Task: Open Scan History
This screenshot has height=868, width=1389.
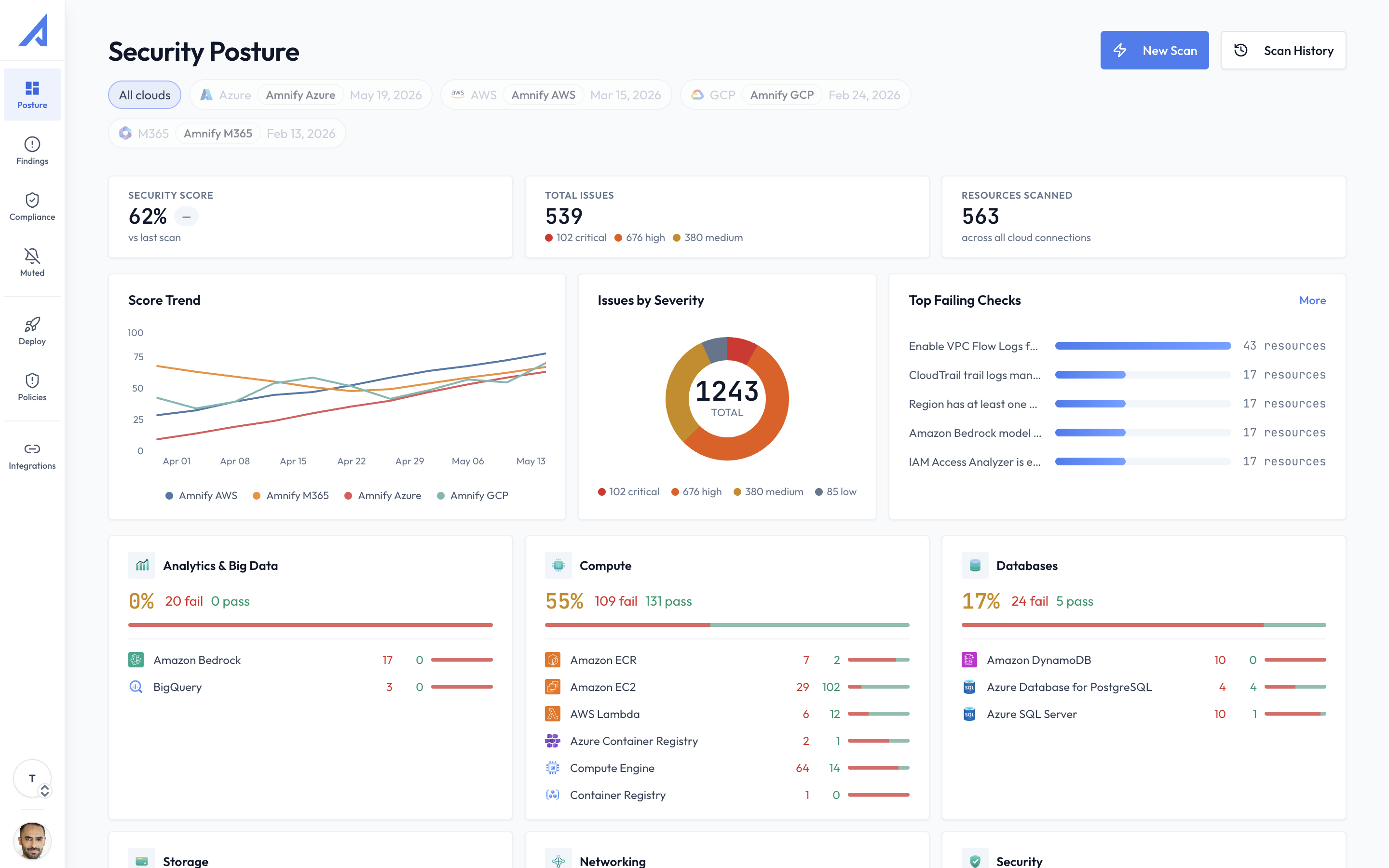Action: [1283, 51]
